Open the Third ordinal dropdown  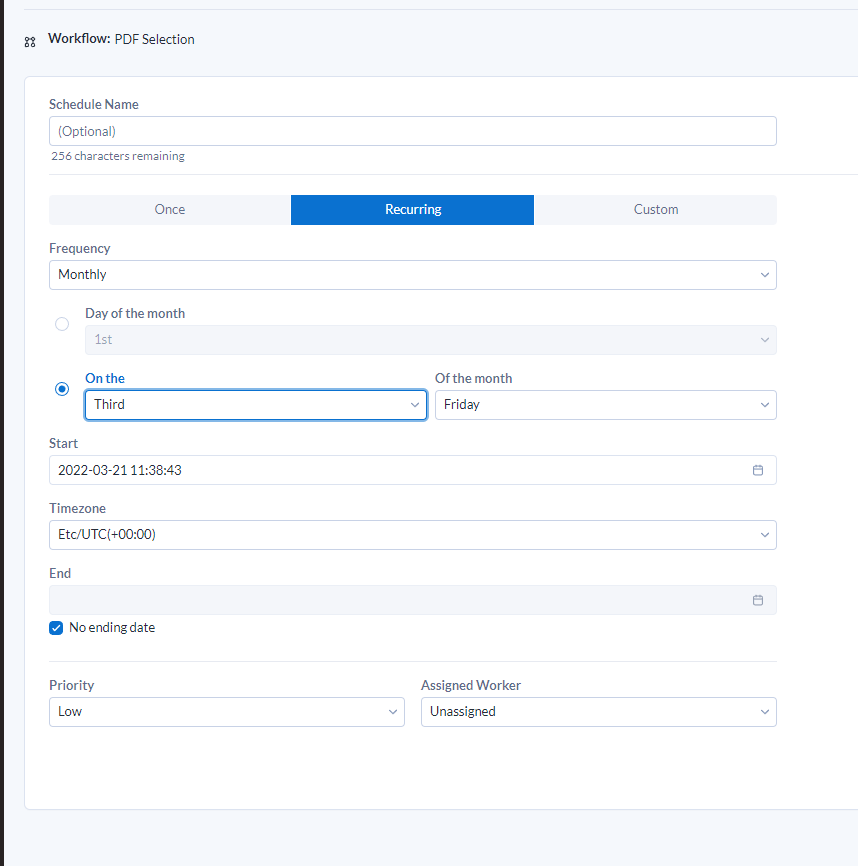point(255,404)
